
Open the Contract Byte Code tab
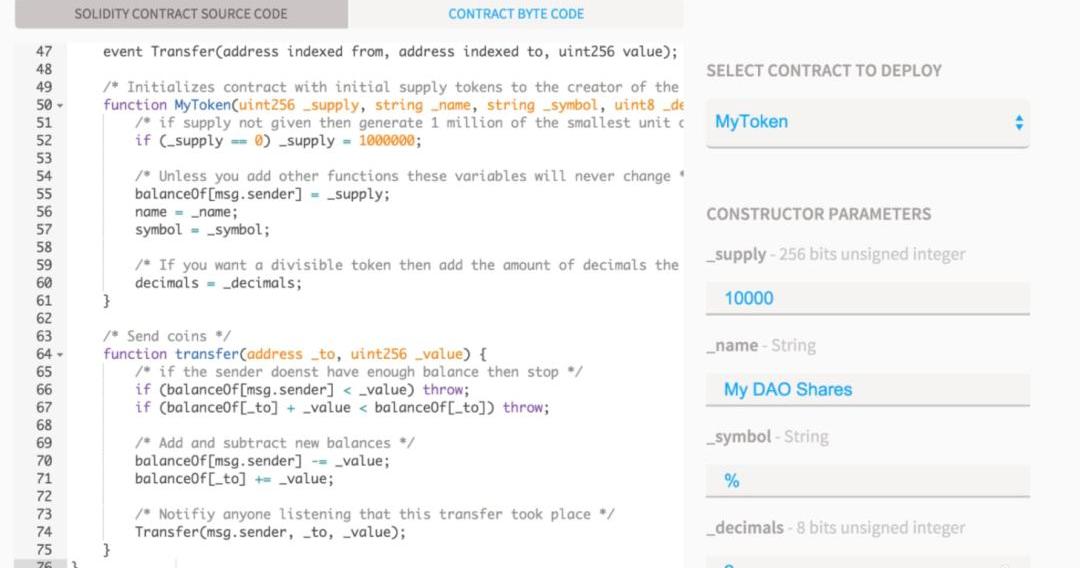click(516, 14)
